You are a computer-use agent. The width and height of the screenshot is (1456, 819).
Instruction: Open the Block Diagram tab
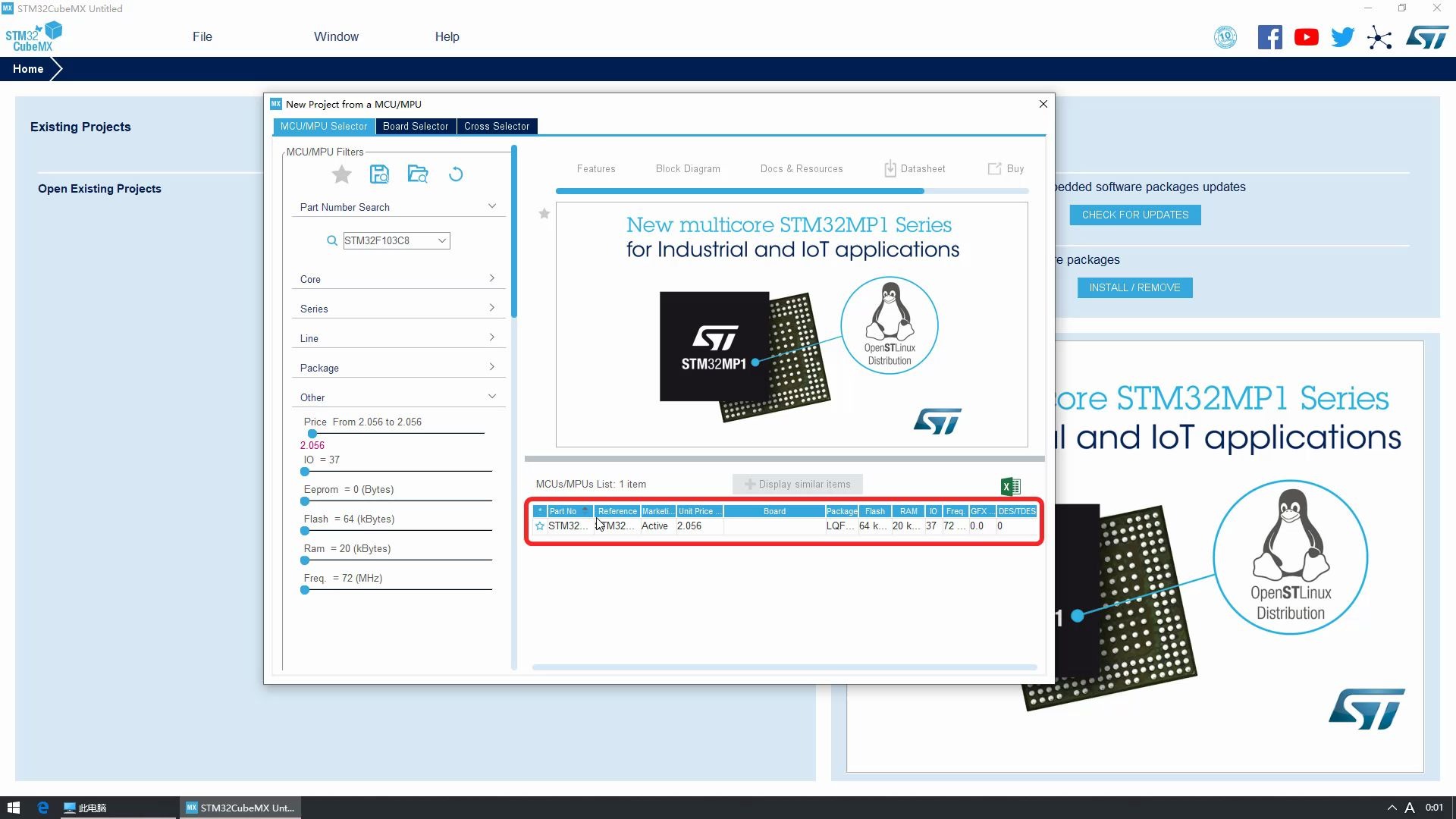point(688,168)
